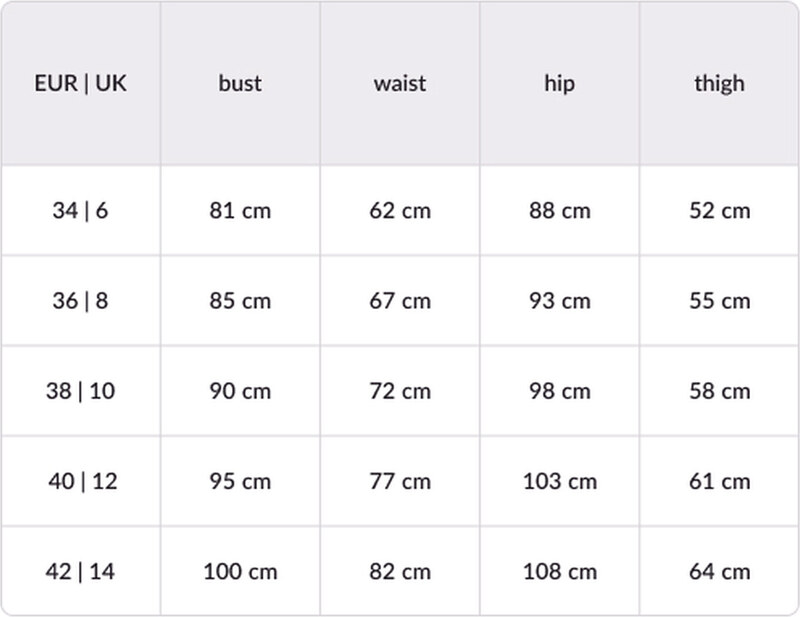The width and height of the screenshot is (800, 617).
Task: Click the thigh column header
Action: tap(719, 83)
